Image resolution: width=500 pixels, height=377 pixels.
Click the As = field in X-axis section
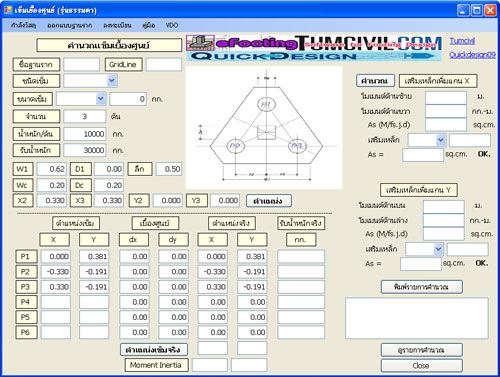[x=423, y=155]
